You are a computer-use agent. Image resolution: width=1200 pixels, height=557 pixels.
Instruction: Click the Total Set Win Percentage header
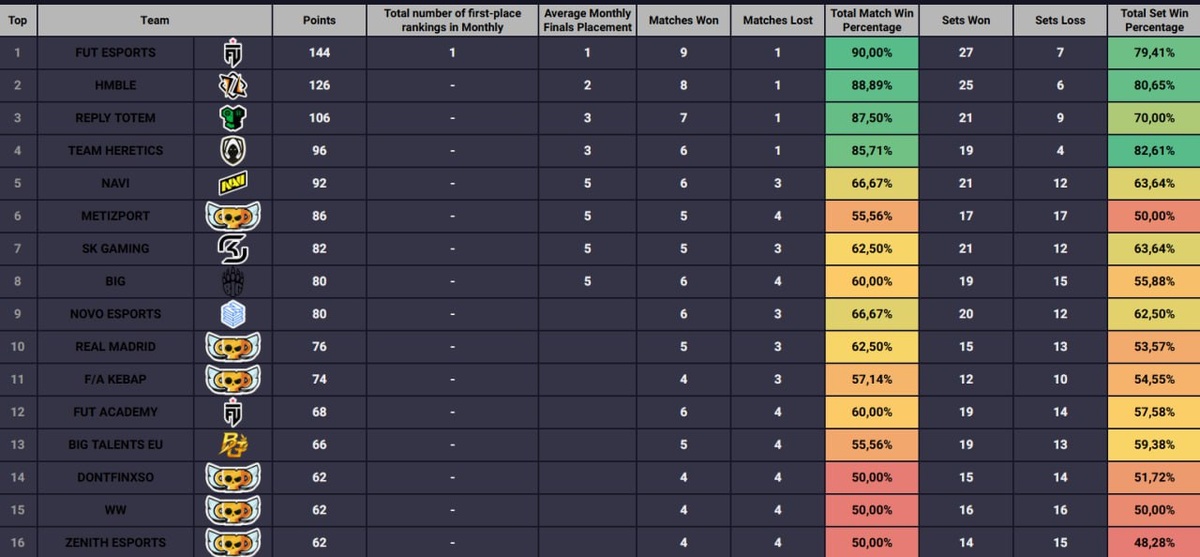click(1153, 20)
